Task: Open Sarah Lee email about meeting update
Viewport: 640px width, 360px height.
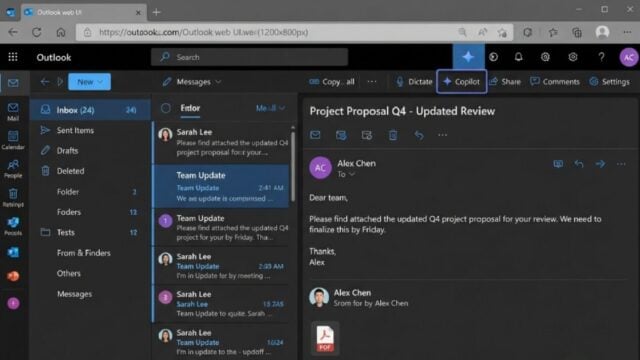Action: tap(221, 266)
